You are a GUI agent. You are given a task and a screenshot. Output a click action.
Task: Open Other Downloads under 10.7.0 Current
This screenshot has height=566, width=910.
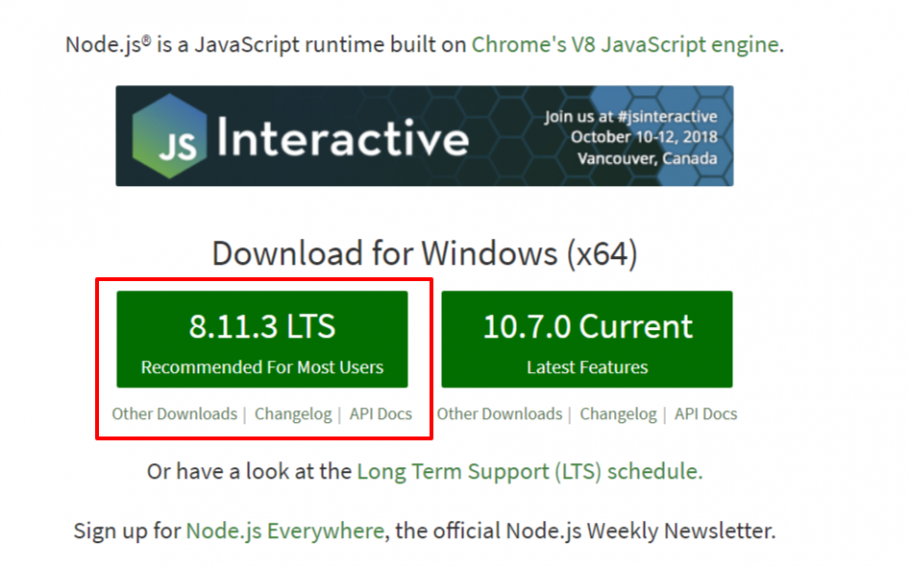[x=500, y=414]
